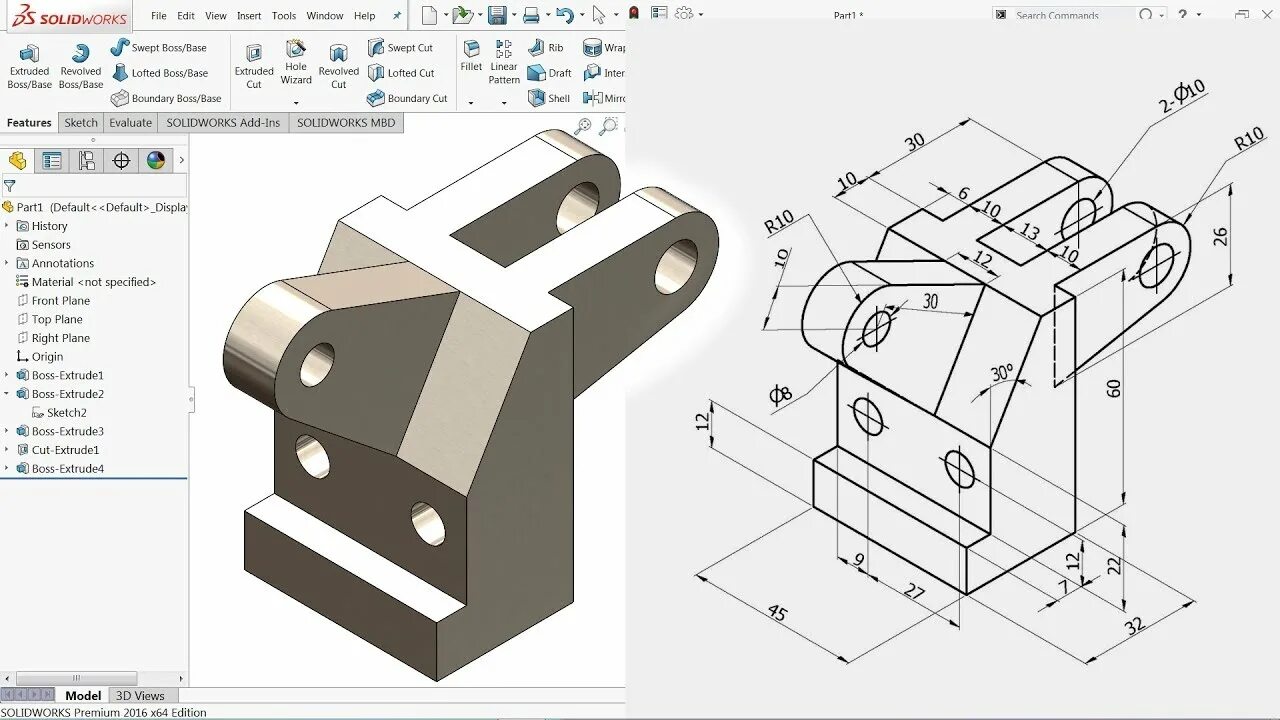Image resolution: width=1280 pixels, height=720 pixels.
Task: Toggle the DimXpertManager crosshair tab
Action: [121, 160]
